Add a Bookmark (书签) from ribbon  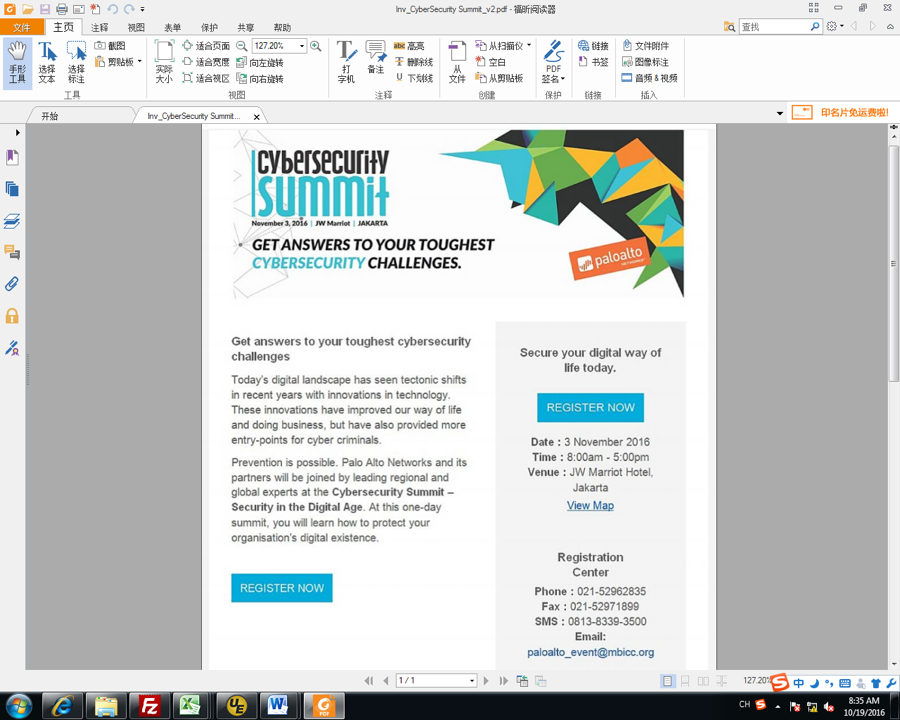593,61
